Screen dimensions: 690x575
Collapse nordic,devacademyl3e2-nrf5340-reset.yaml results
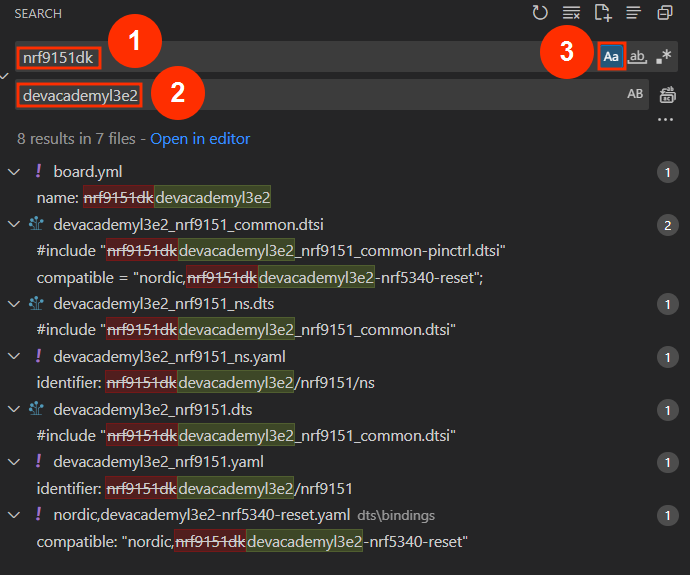tap(14, 515)
